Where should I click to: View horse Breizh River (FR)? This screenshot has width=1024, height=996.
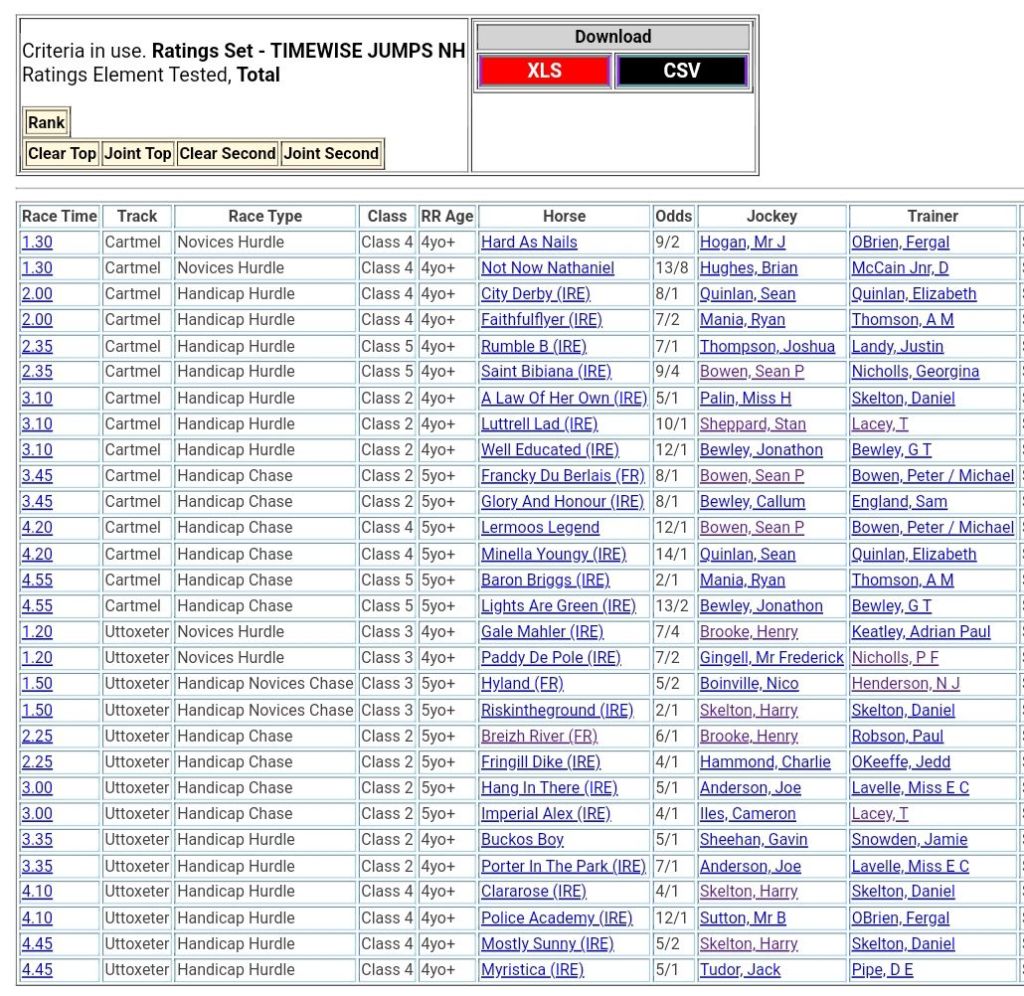[x=539, y=736]
